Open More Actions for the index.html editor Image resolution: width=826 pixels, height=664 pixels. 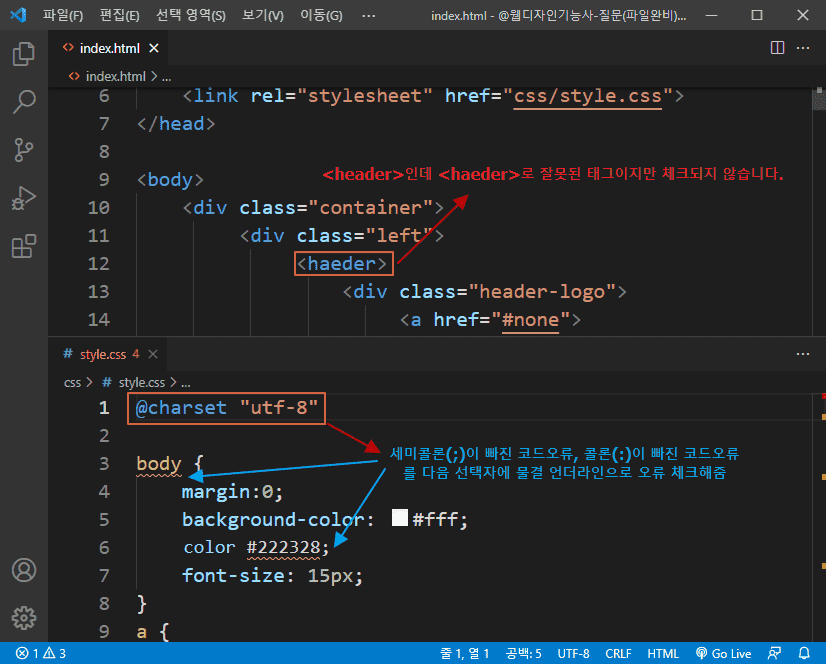pos(803,48)
